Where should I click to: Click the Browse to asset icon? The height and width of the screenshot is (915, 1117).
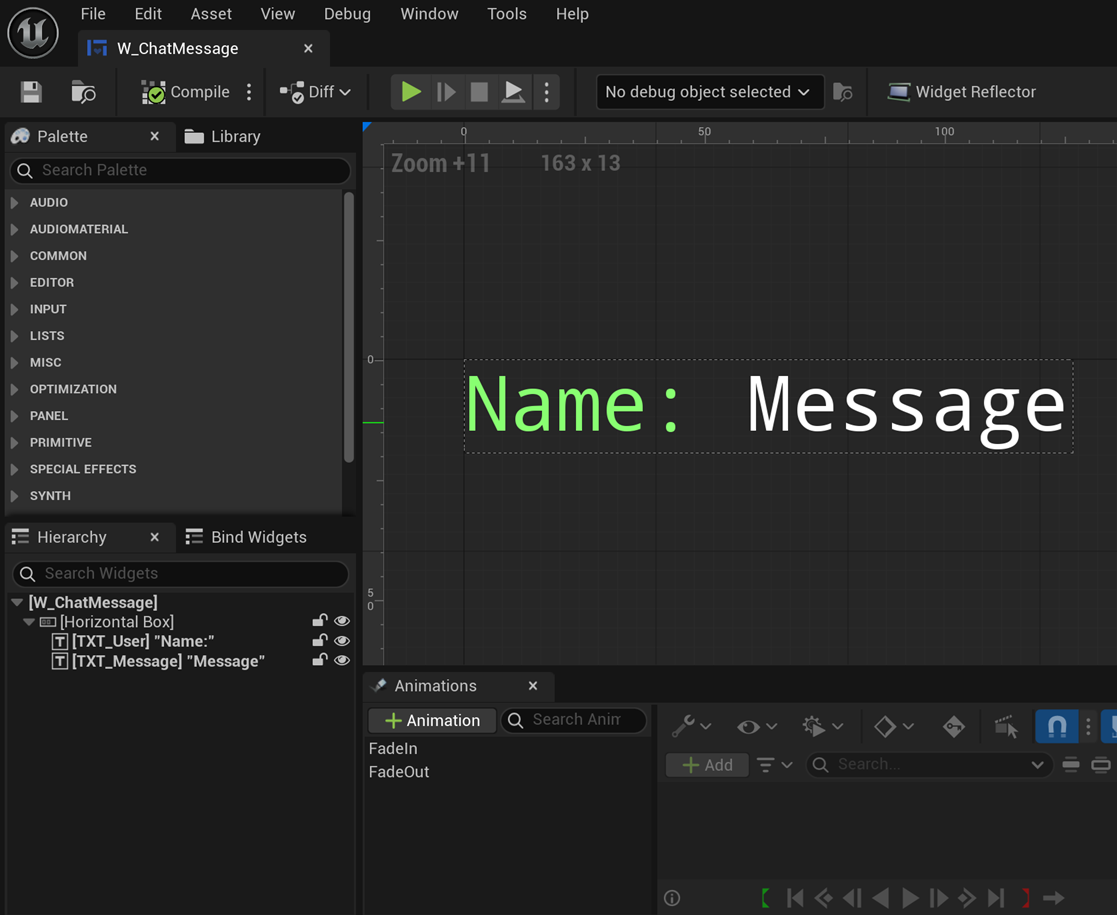point(84,91)
